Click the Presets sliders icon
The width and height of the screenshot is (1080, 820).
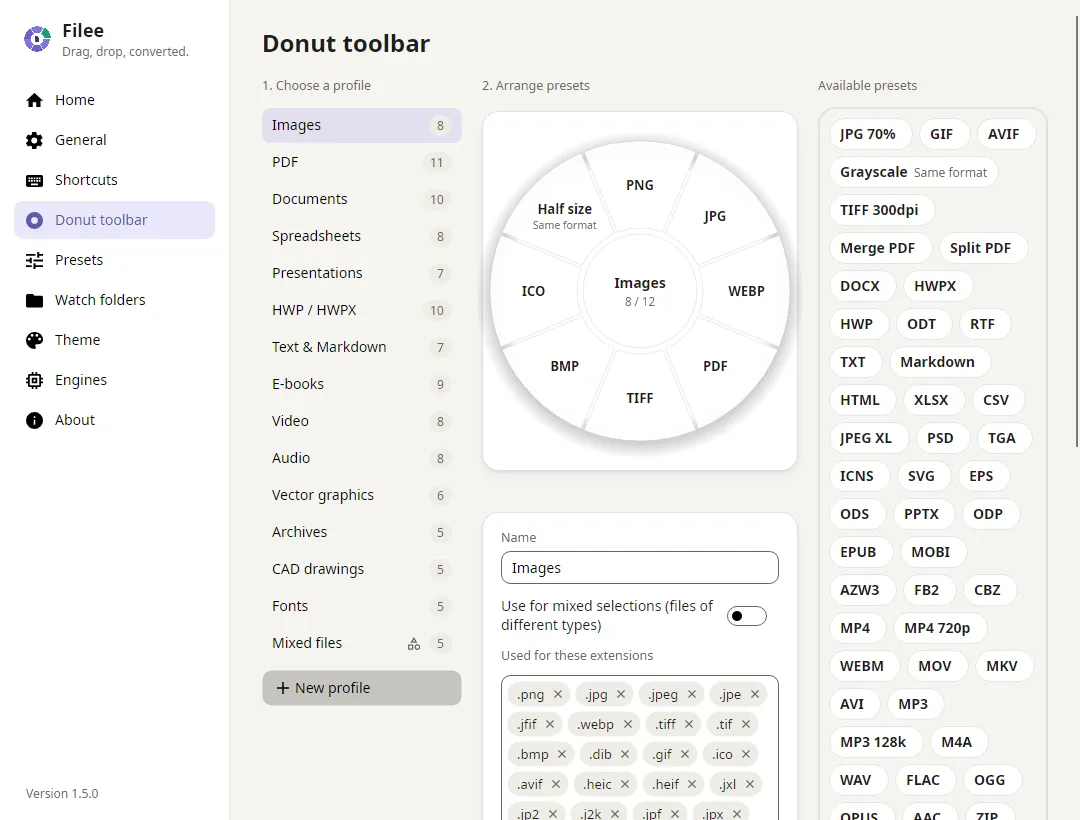34,260
